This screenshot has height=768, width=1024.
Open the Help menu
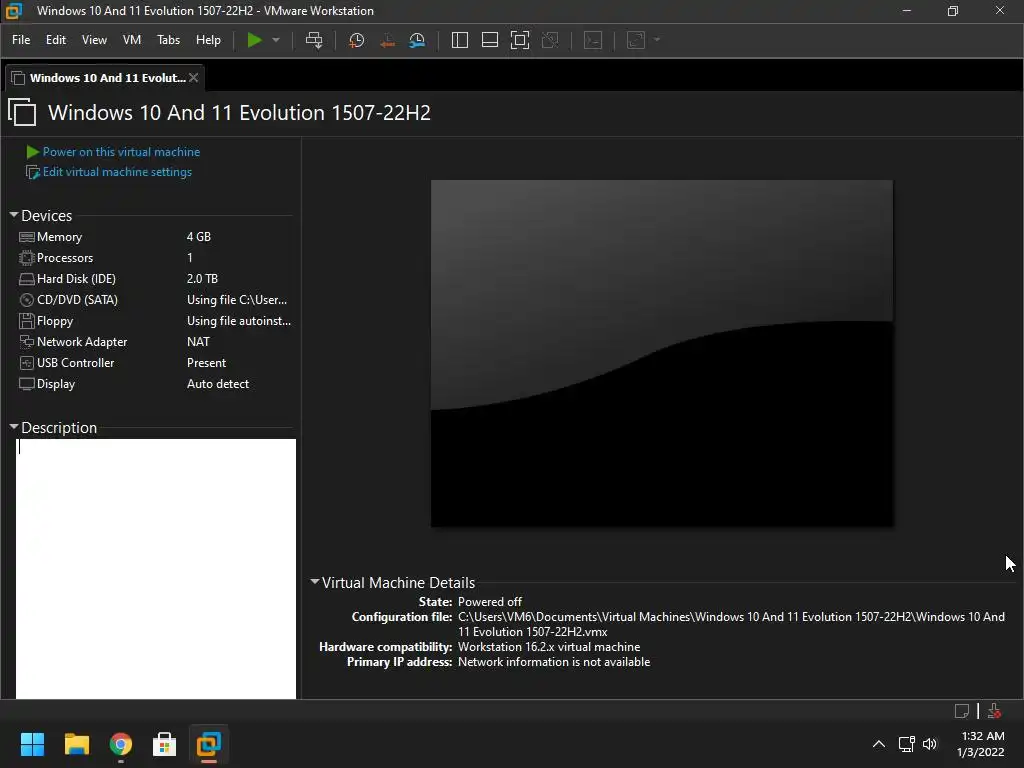(208, 40)
